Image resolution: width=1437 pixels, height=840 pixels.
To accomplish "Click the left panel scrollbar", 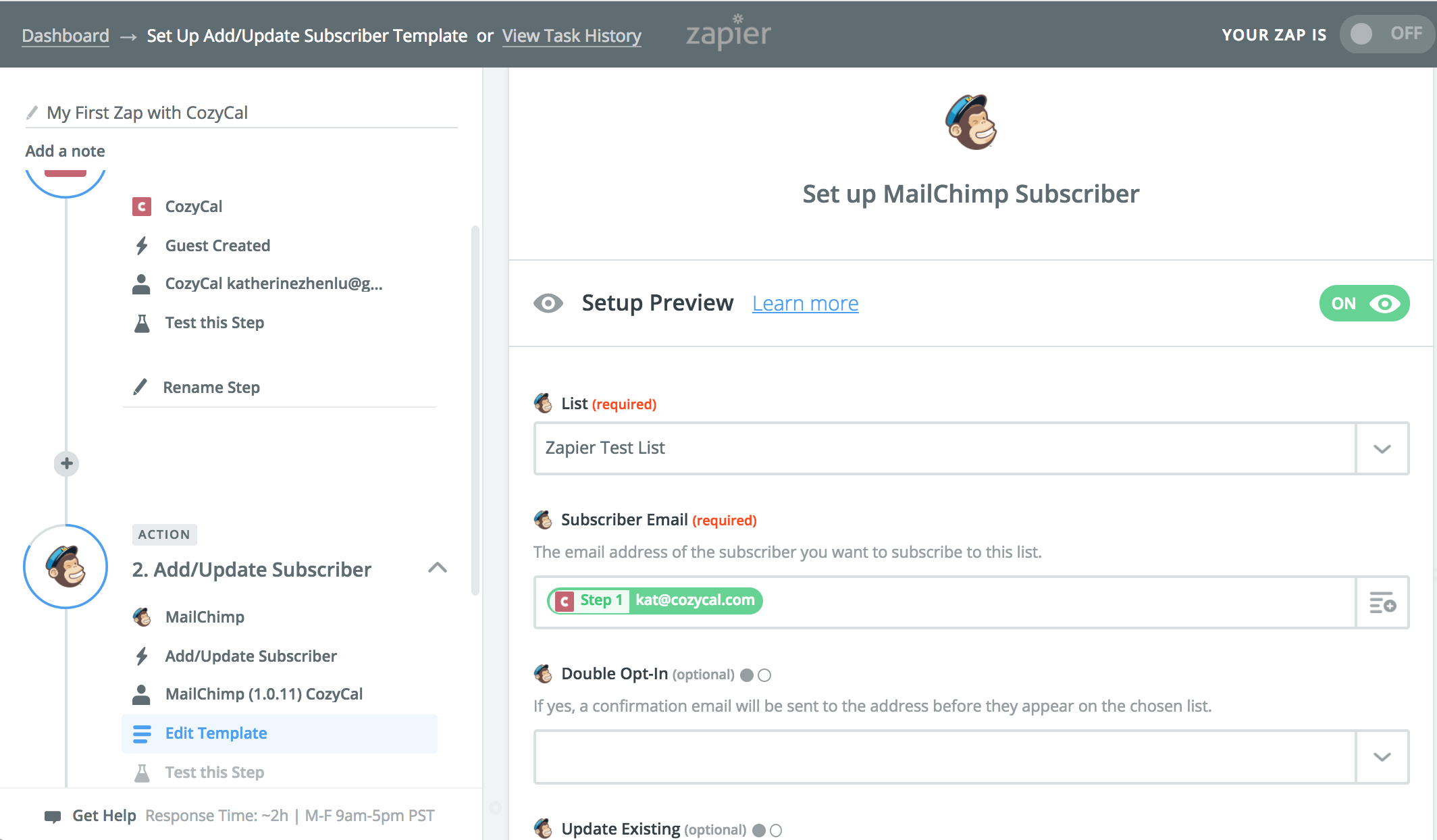I will 475,405.
